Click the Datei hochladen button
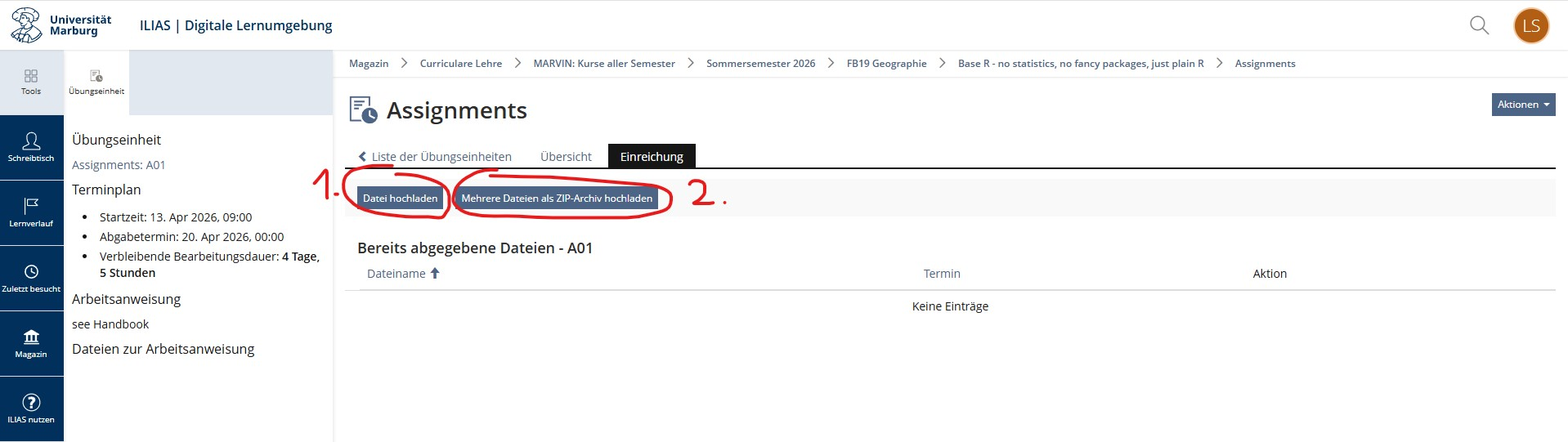 coord(400,199)
